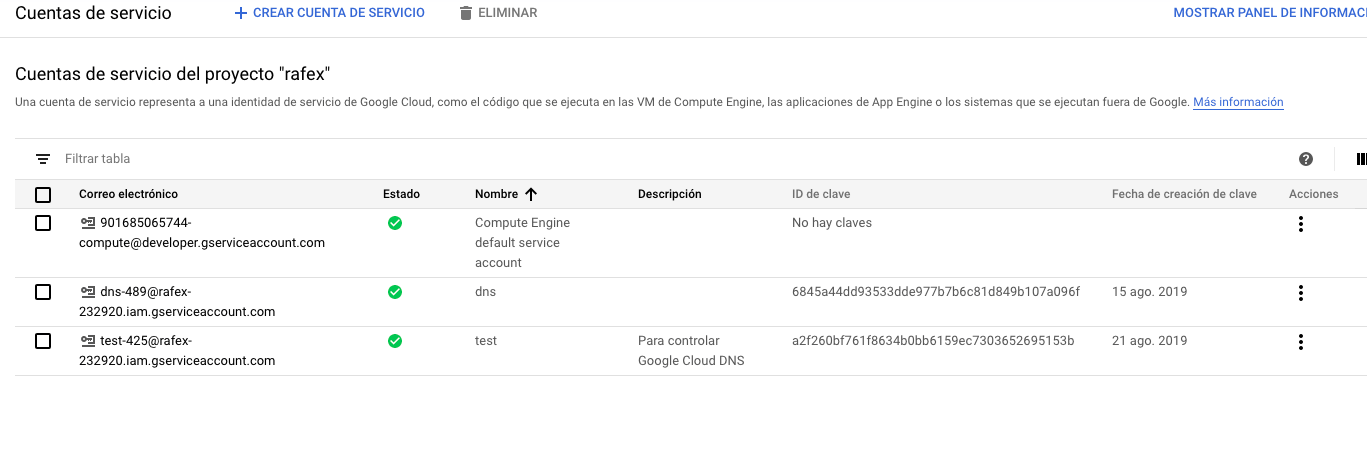Image resolution: width=1367 pixels, height=468 pixels.
Task: Toggle the select-all checkbox in header
Action: click(x=43, y=195)
